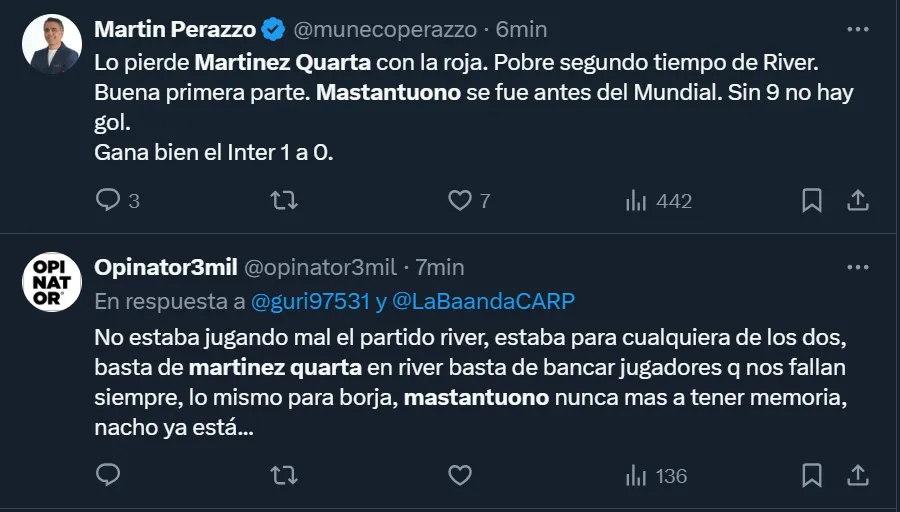Screen dimensions: 900x512
Task: Retweet Opinator3mil's post
Action: pyautogui.click(x=284, y=475)
